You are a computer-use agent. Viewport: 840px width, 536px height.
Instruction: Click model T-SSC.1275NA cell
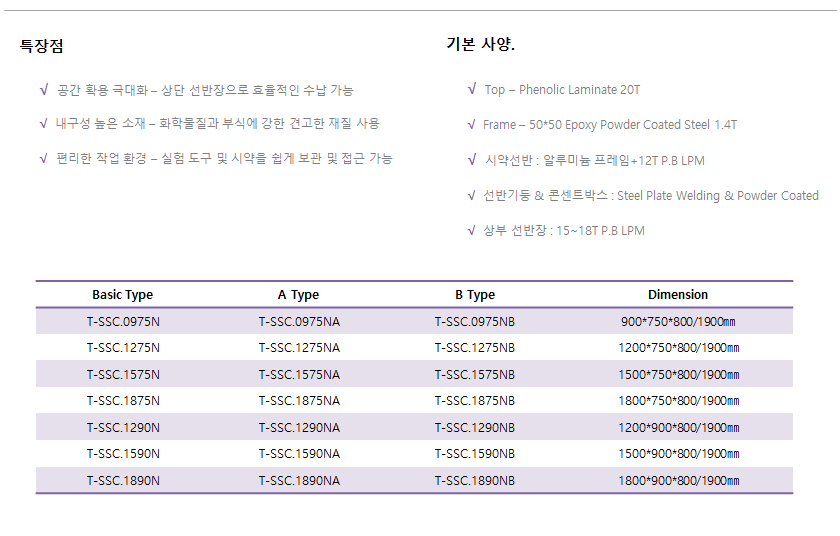pyautogui.click(x=299, y=348)
